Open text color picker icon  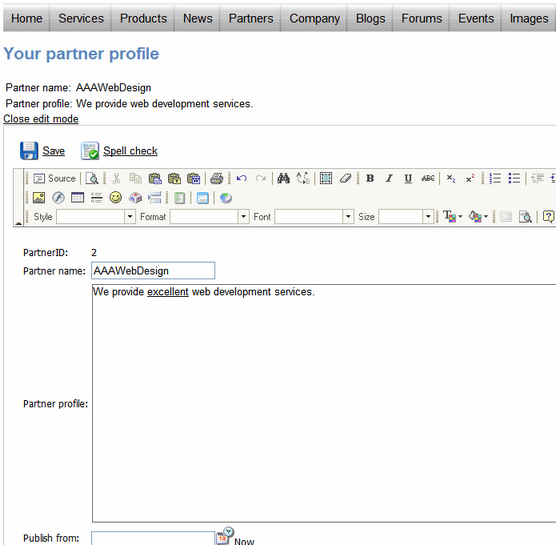(x=452, y=216)
